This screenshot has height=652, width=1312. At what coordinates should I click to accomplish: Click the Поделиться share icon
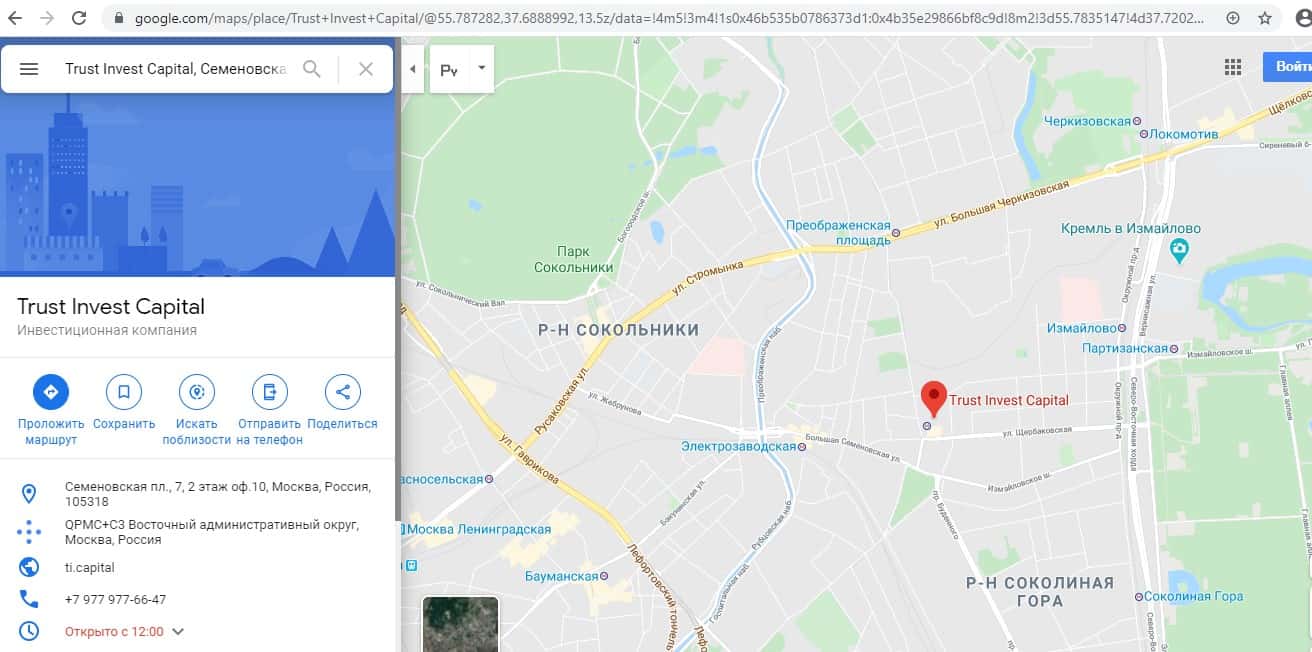343,392
